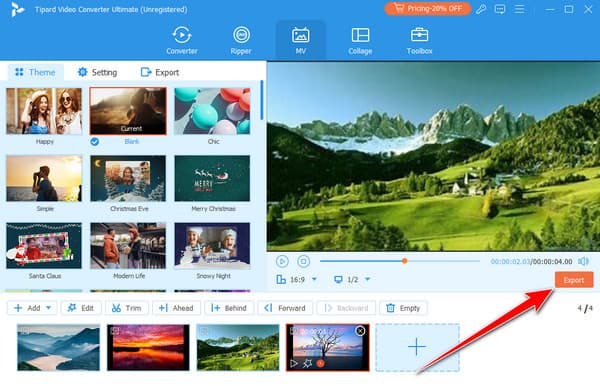The image size is (600, 386).
Task: Select the red sunset clip
Action: [148, 347]
